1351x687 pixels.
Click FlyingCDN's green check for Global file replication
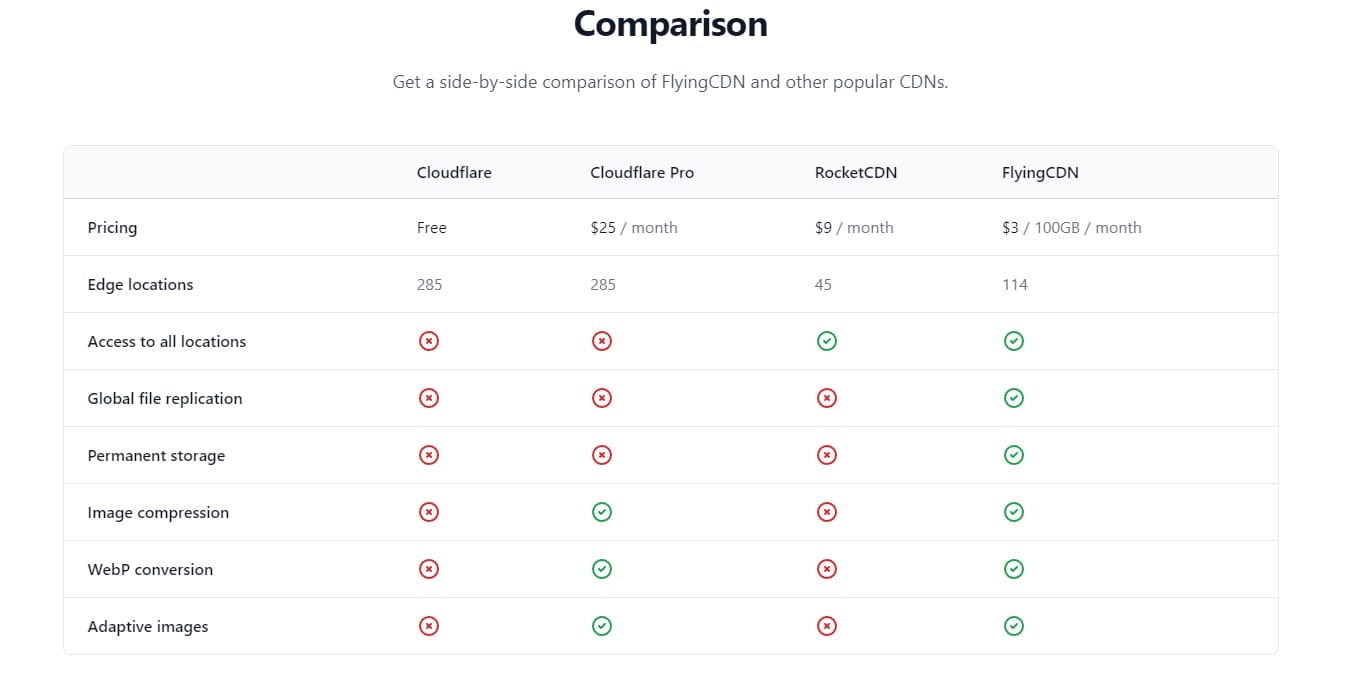pos(1013,398)
